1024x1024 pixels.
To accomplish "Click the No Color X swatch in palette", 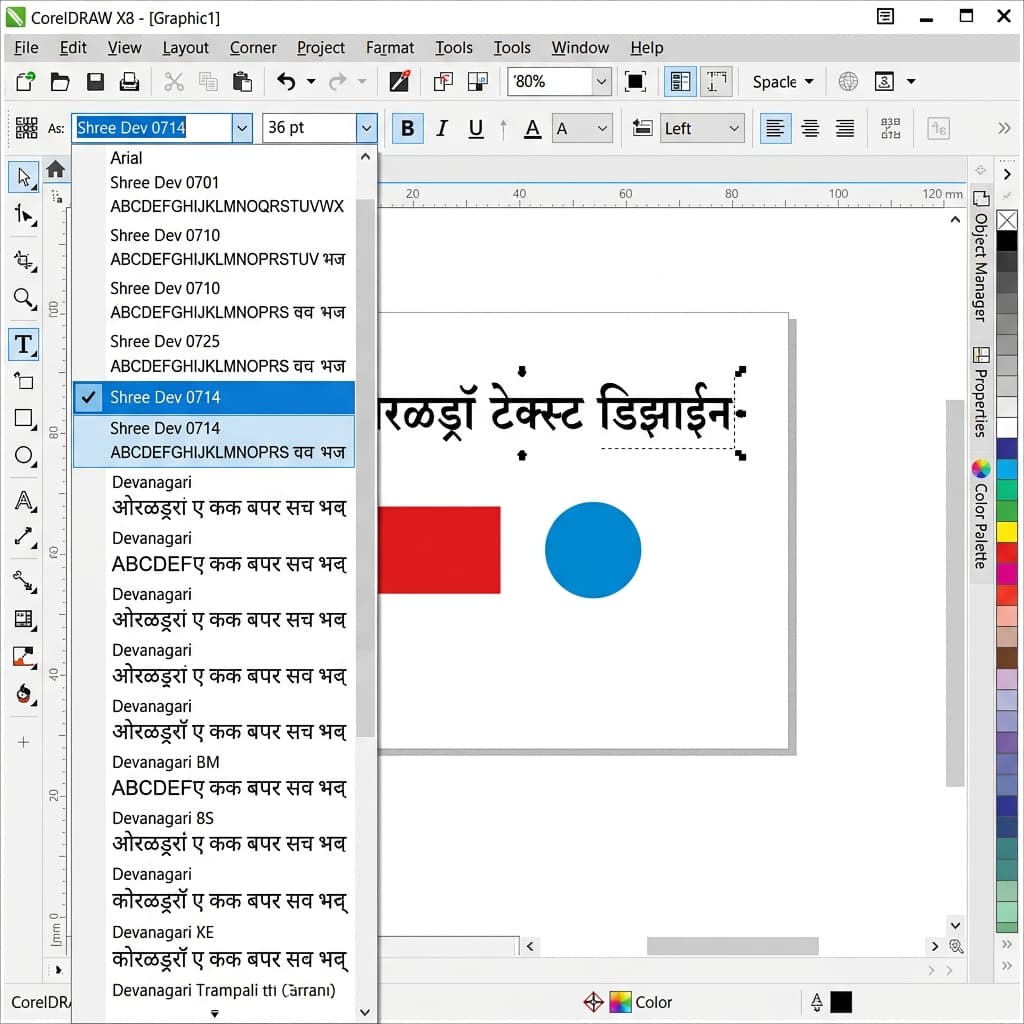I will [1006, 220].
